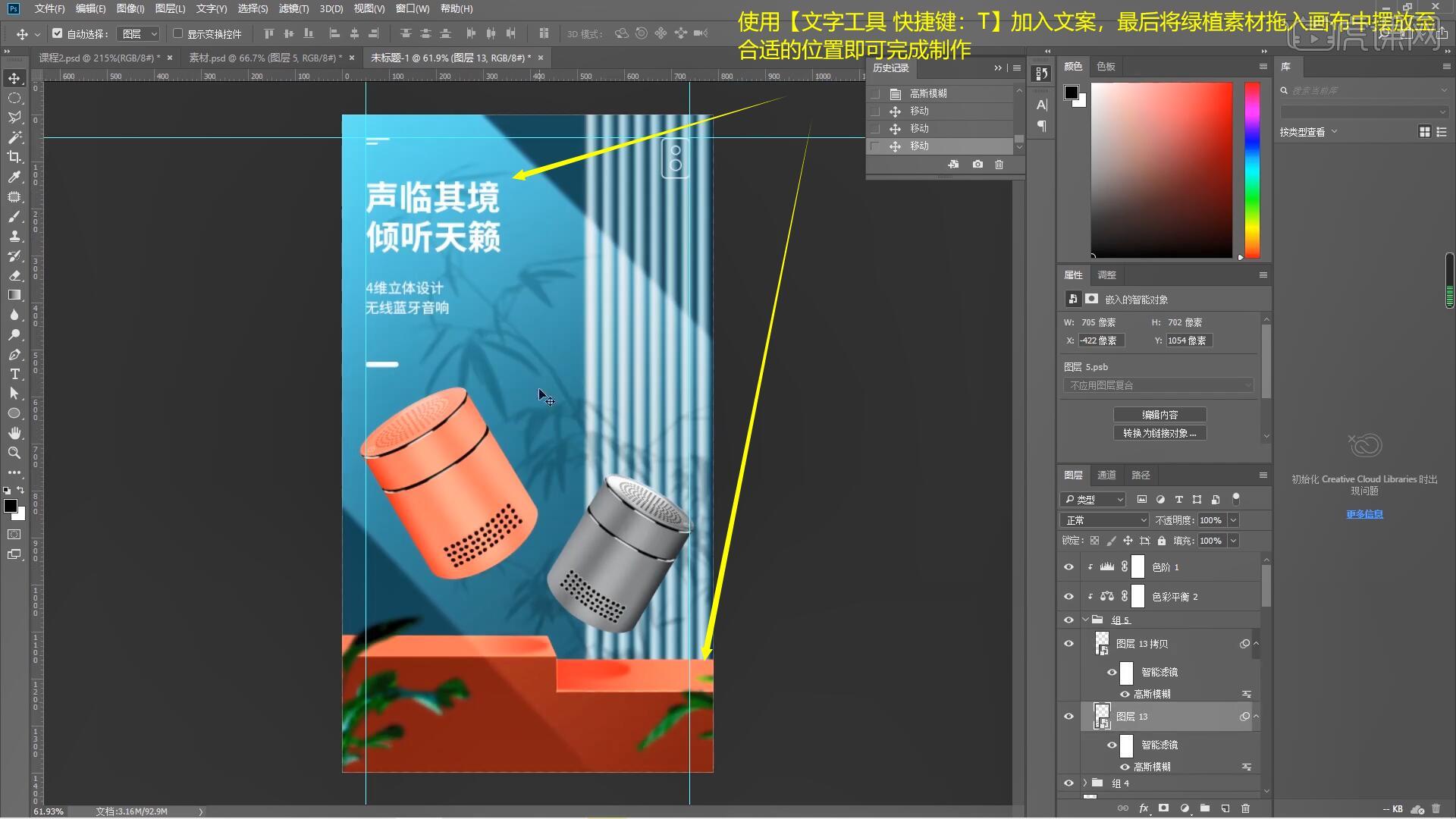Image resolution: width=1456 pixels, height=819 pixels.
Task: Select the Move tool
Action: (15, 78)
